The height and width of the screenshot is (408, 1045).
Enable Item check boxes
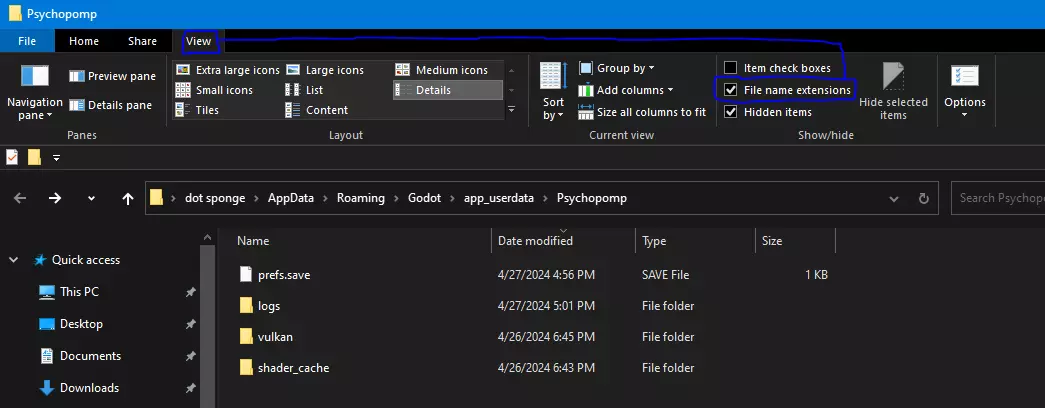[x=731, y=68]
